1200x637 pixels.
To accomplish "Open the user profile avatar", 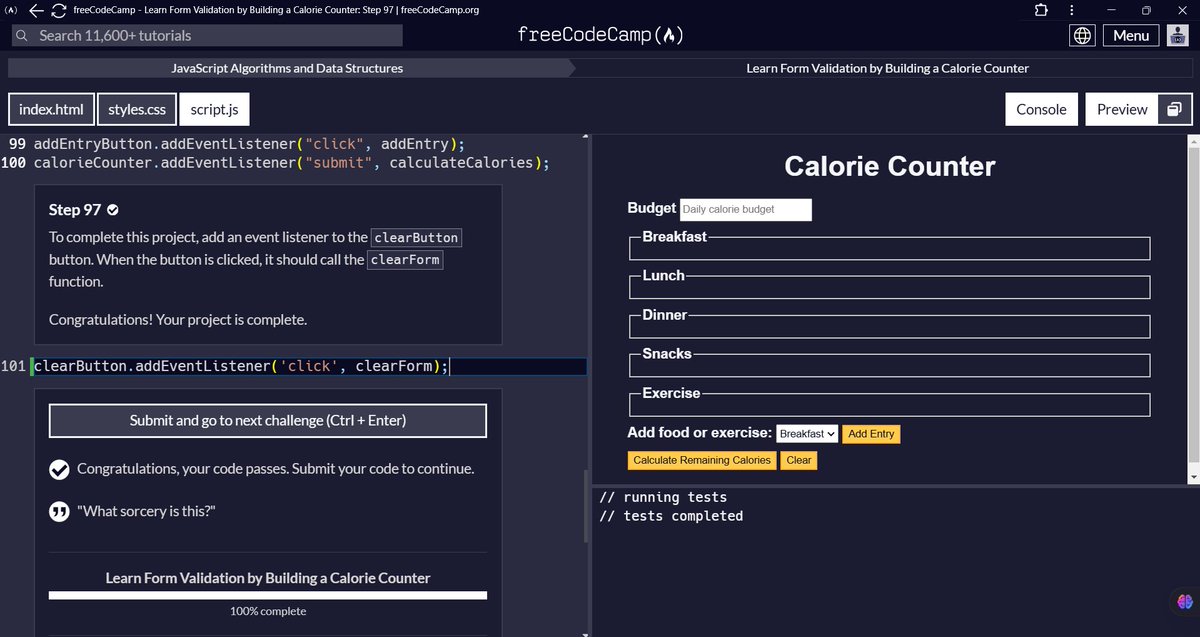I will point(1178,35).
